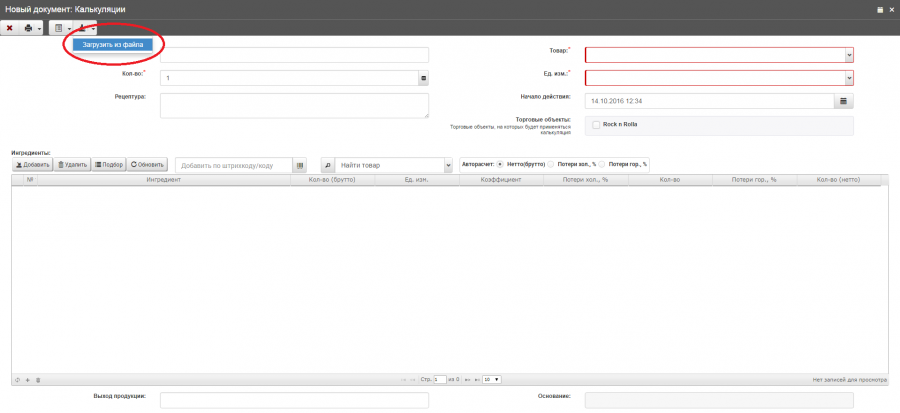This screenshot has width=900, height=413.
Task: Select the Нетто(брутто) radio option
Action: click(500, 164)
